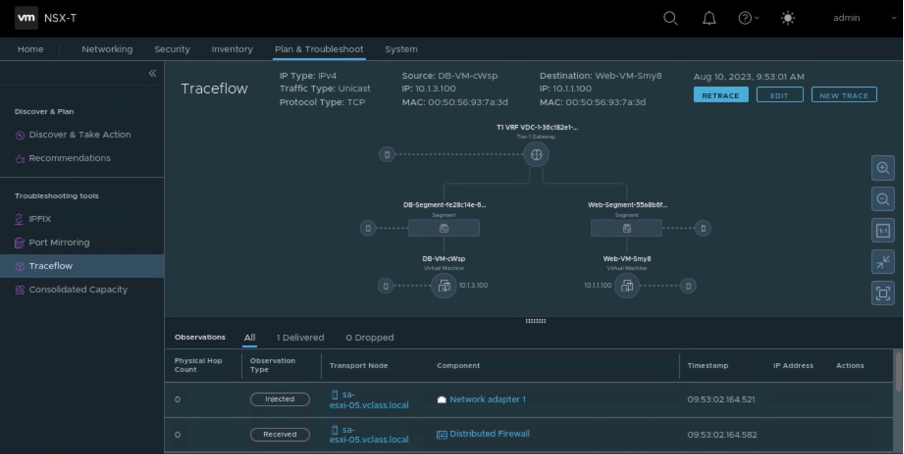Click the panel resize handle above Observations

[535, 321]
